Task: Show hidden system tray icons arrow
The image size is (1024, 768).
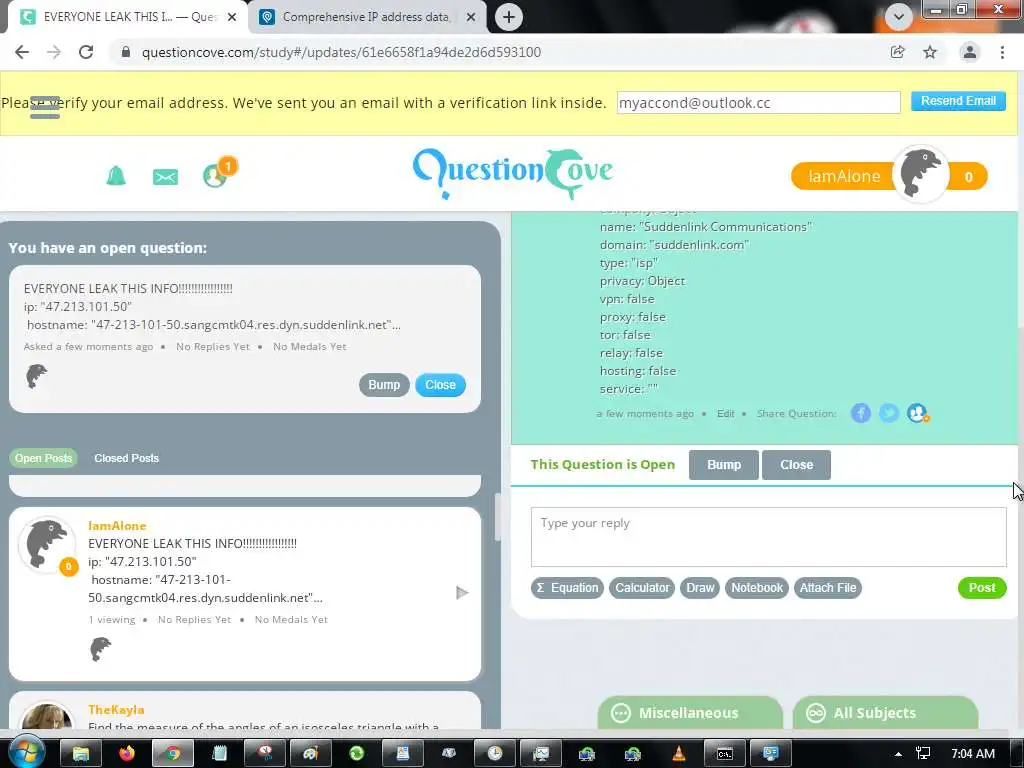Action: point(898,754)
